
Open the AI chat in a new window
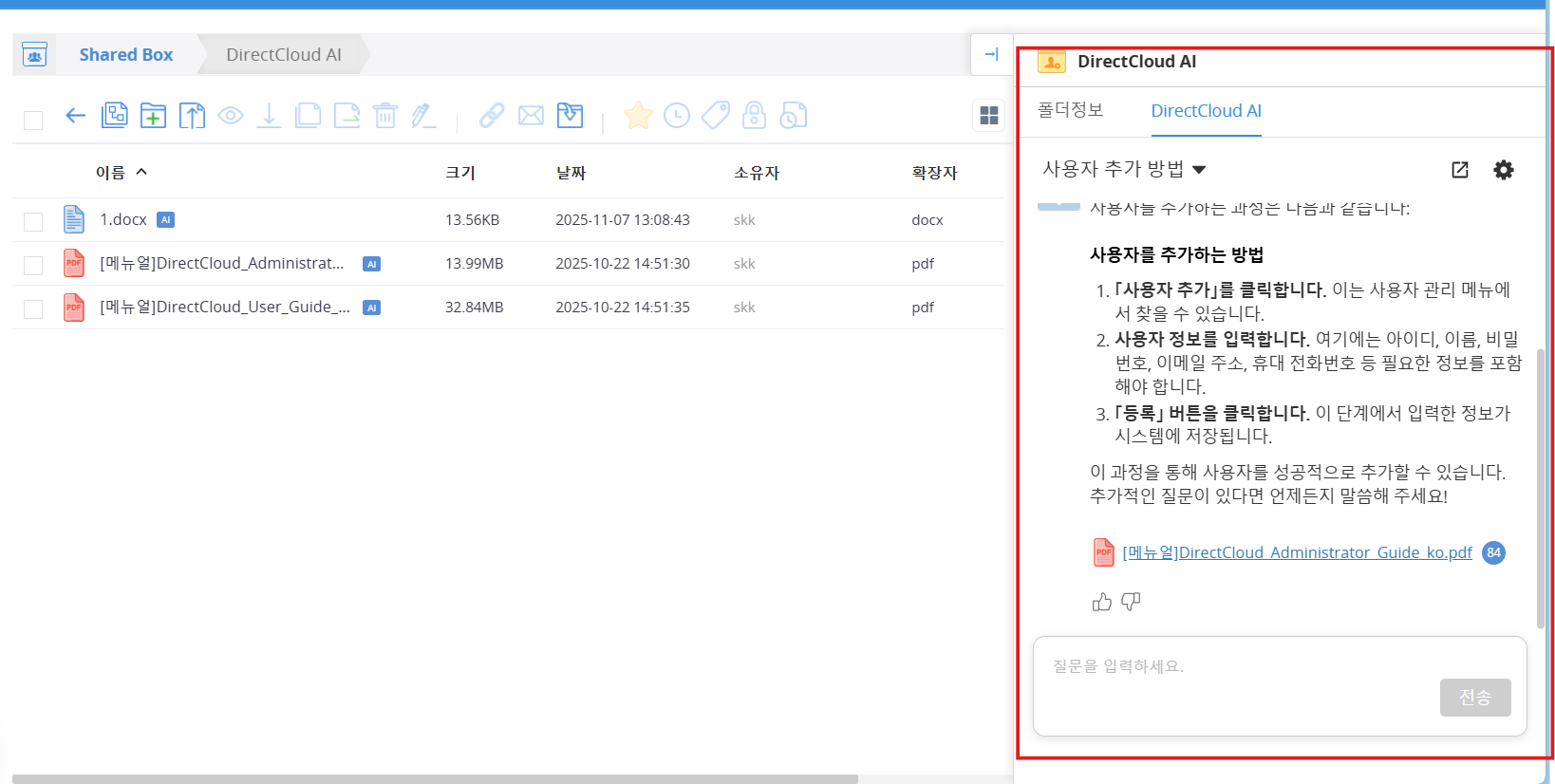[1460, 170]
